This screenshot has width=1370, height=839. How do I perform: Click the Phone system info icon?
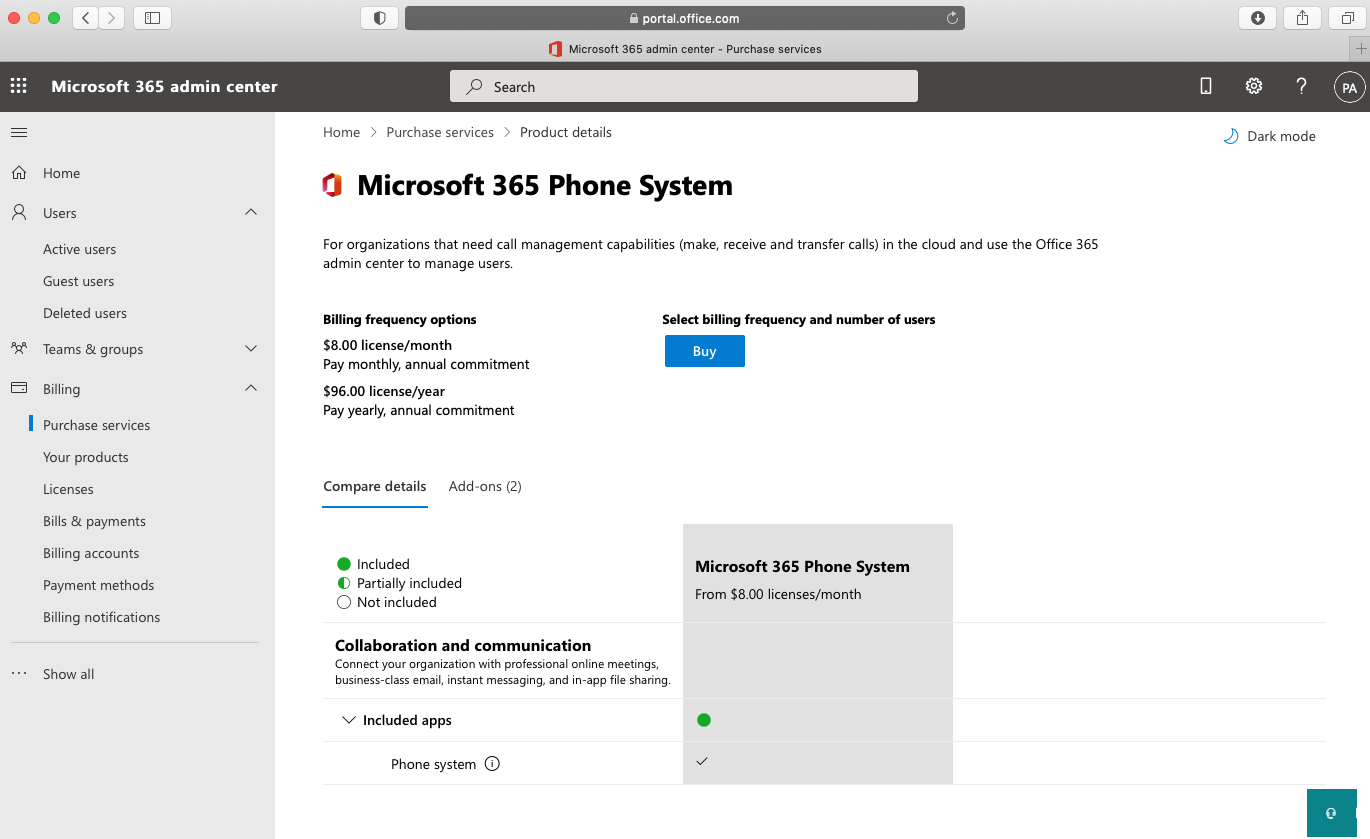click(492, 764)
